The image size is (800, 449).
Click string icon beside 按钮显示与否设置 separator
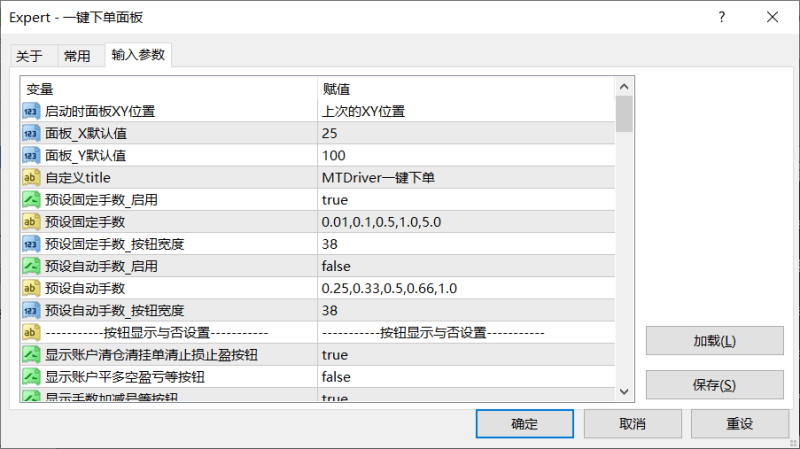click(x=31, y=333)
